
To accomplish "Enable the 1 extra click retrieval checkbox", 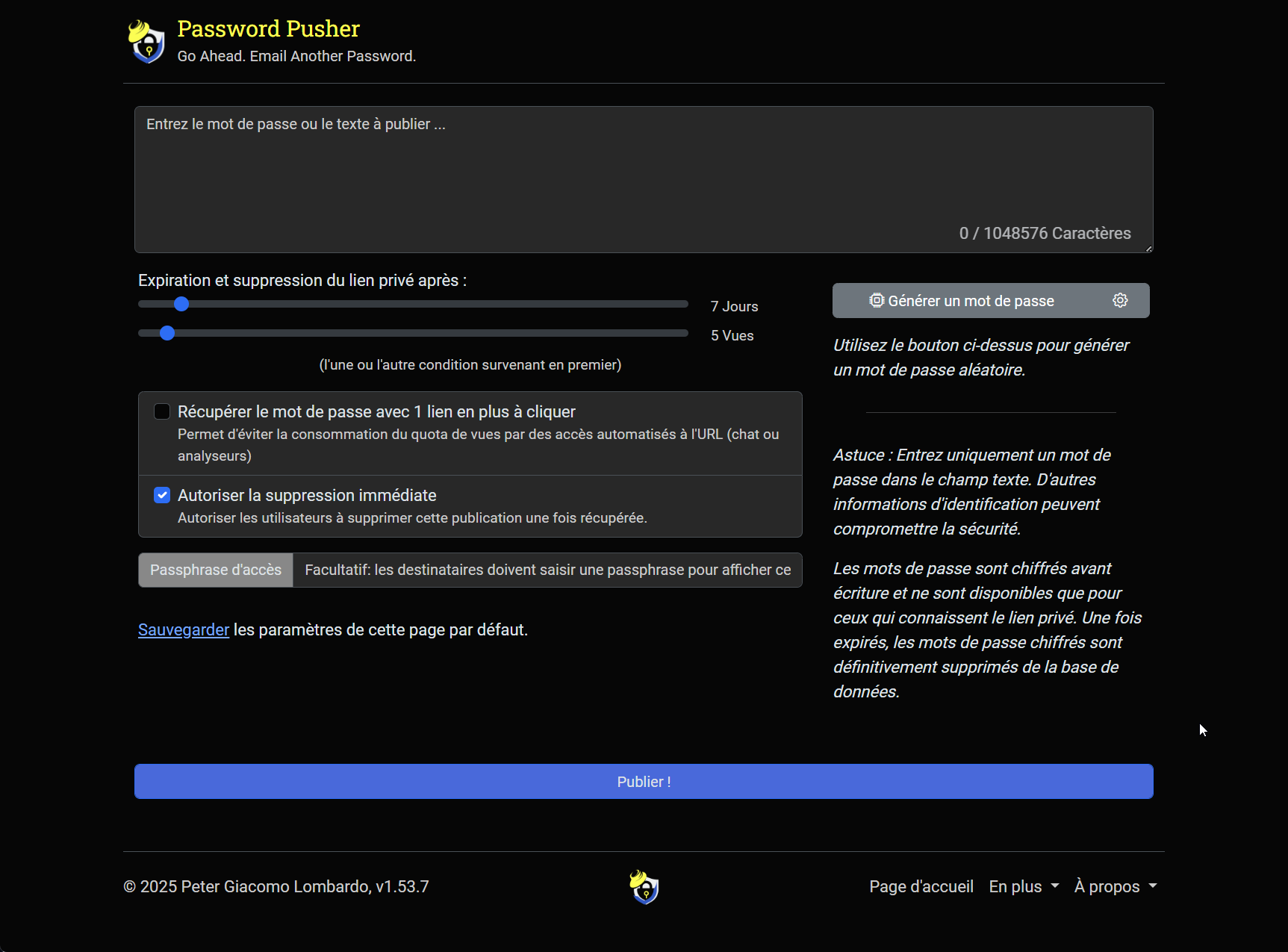I will click(x=162, y=411).
